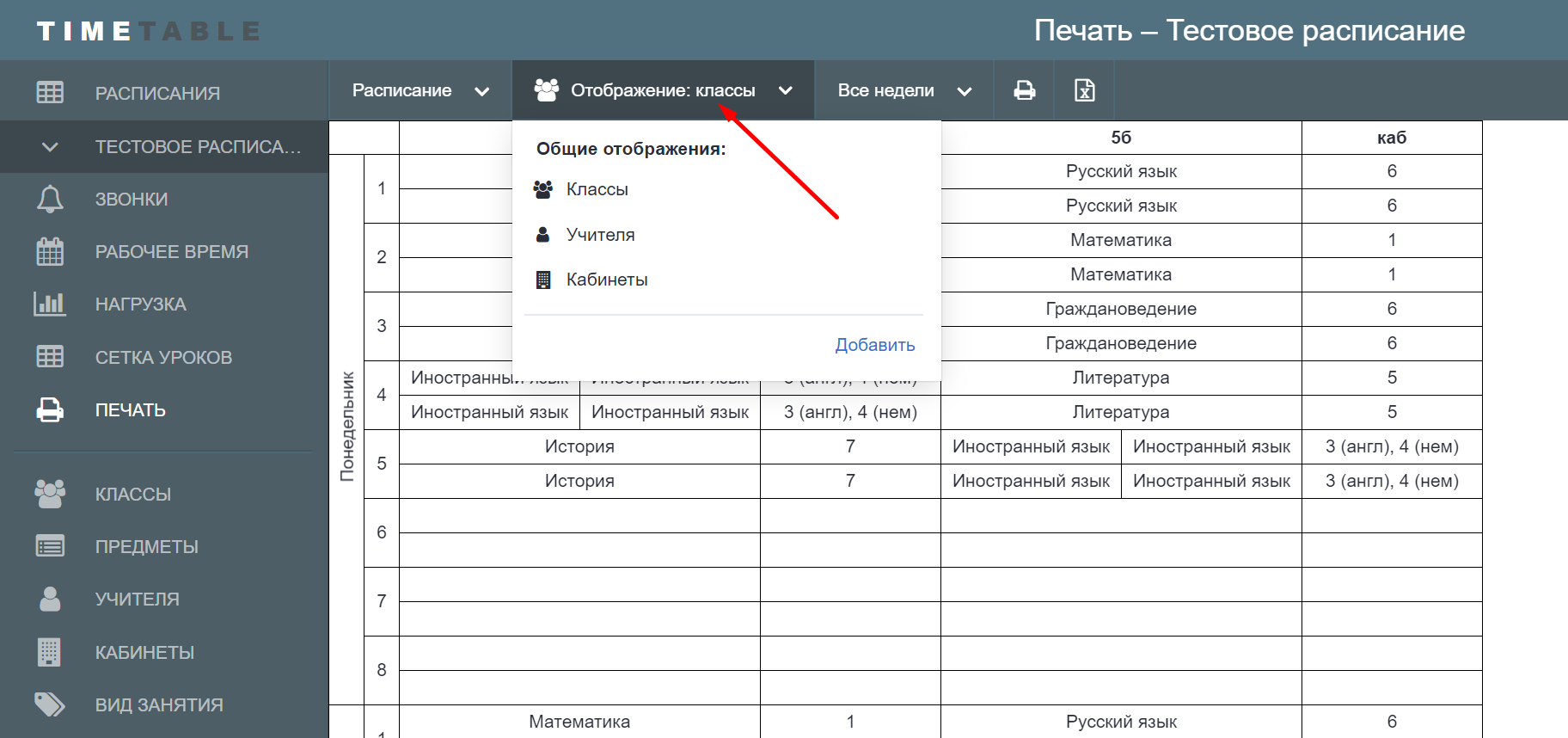Click the grid icon beside РАСПИСАНИЯ
Viewport: 1568px width, 738px height.
coord(50,92)
